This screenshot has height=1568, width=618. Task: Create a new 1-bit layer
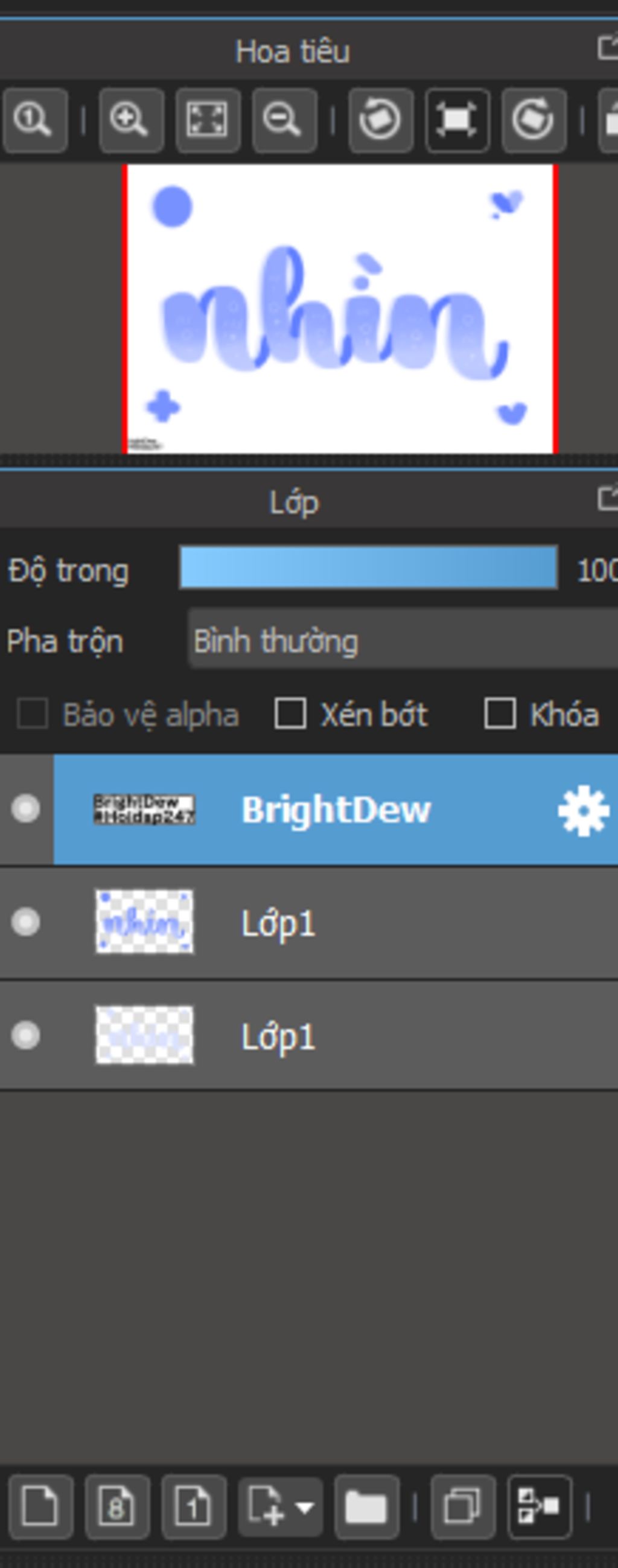click(x=194, y=1507)
